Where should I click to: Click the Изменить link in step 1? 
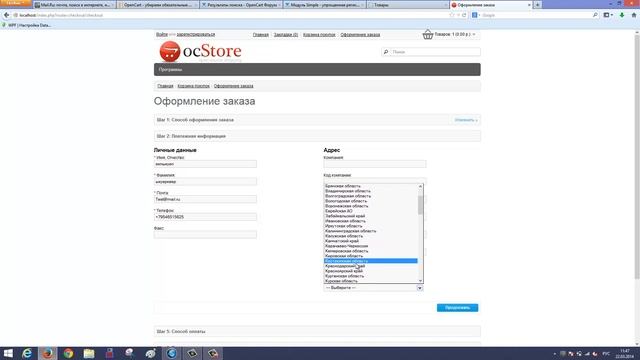pyautogui.click(x=466, y=120)
